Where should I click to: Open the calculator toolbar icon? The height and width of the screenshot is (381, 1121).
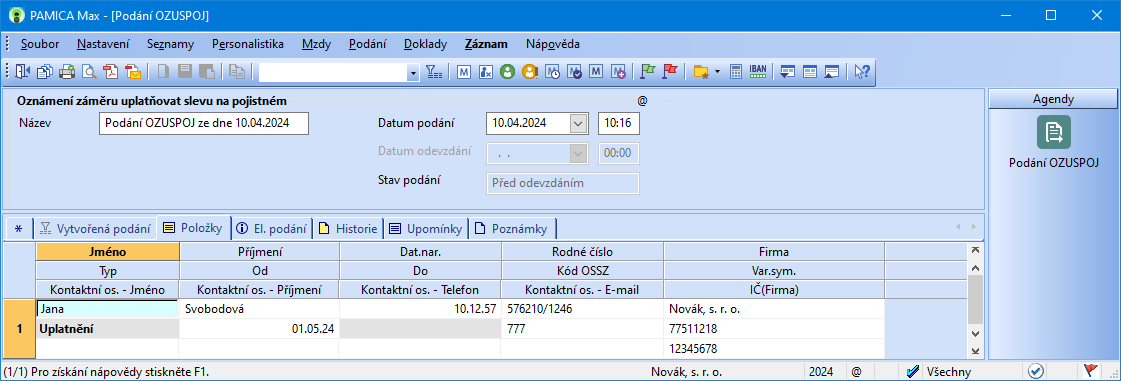pyautogui.click(x=736, y=71)
